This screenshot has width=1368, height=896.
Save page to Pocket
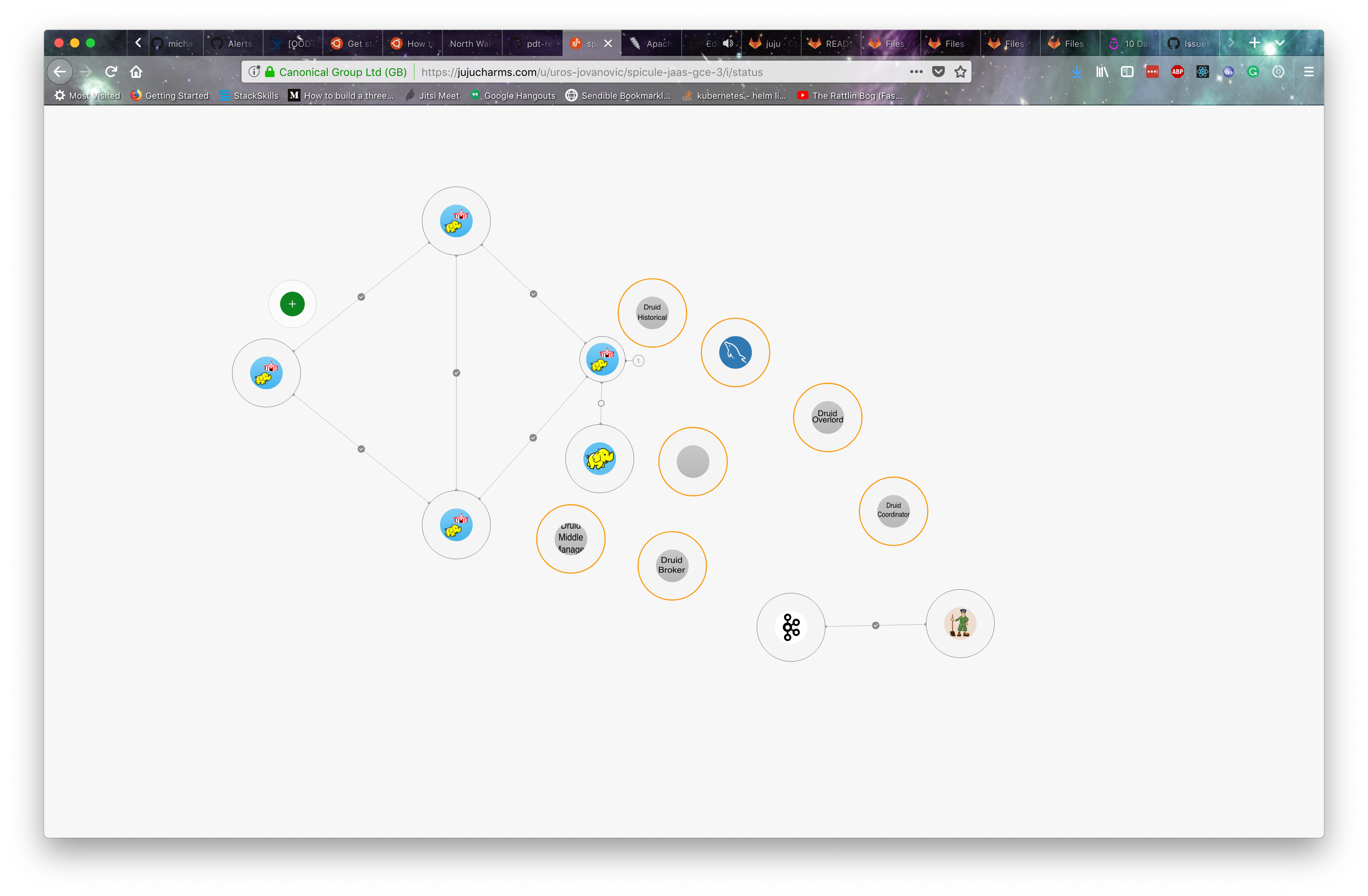tap(938, 72)
